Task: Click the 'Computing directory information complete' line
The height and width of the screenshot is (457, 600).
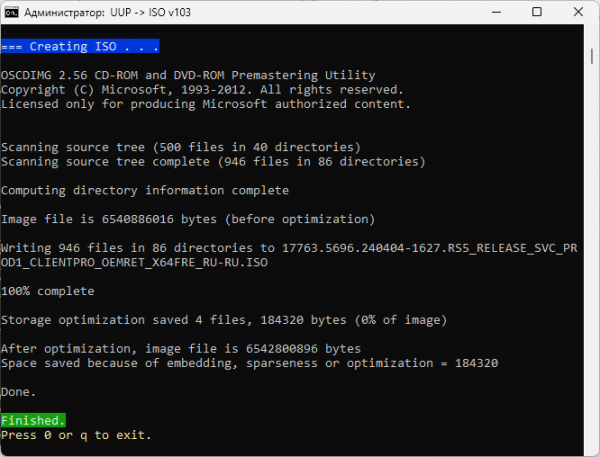Action: pos(145,191)
